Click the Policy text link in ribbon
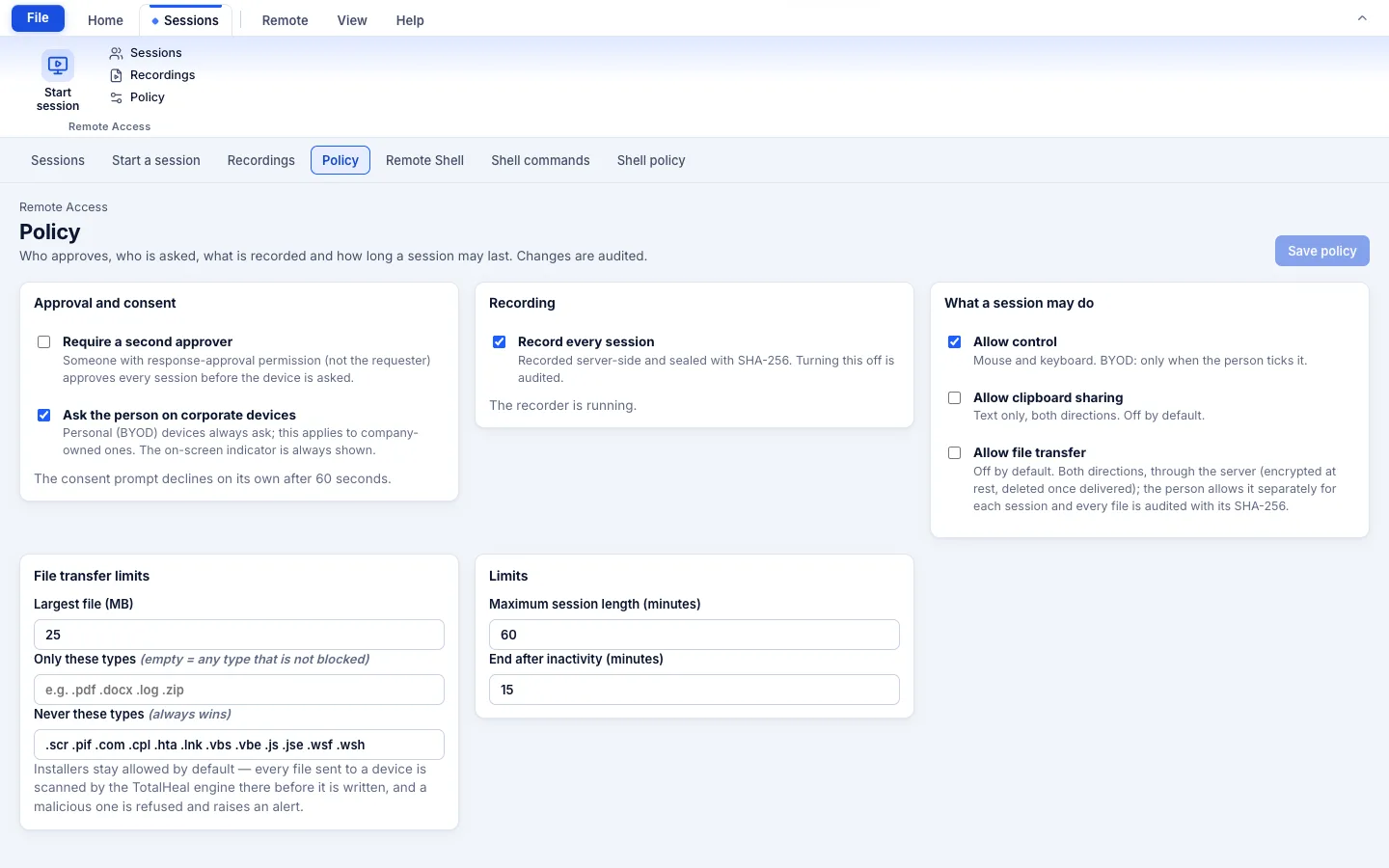 [148, 97]
